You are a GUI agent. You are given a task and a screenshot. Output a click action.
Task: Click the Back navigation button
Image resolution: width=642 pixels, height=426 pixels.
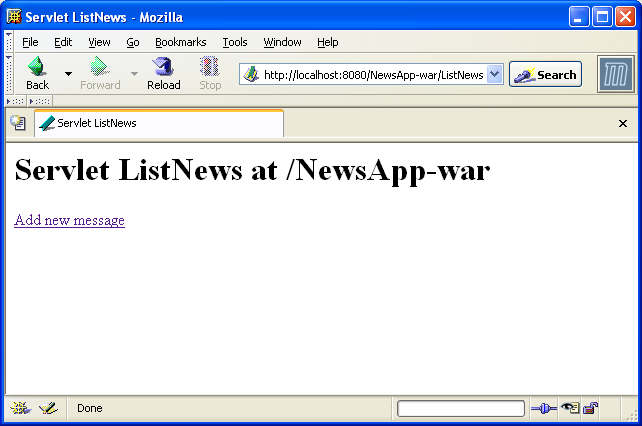click(x=37, y=74)
